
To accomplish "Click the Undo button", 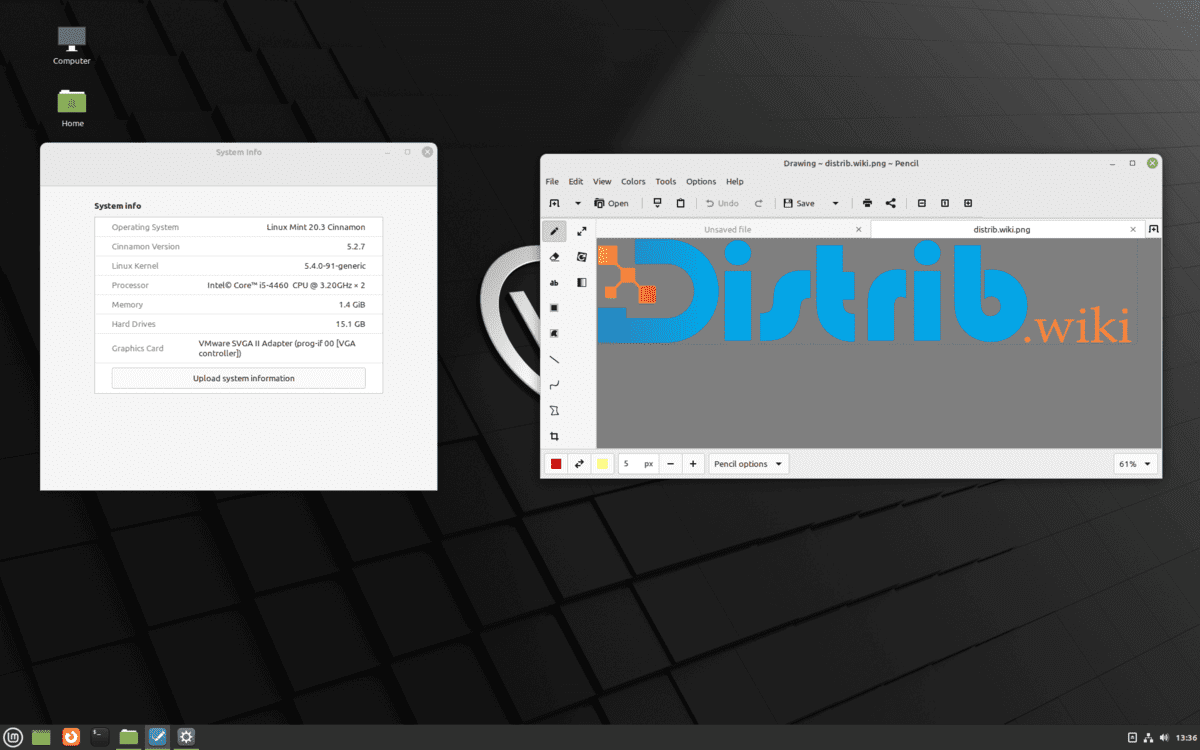I will (x=722, y=203).
